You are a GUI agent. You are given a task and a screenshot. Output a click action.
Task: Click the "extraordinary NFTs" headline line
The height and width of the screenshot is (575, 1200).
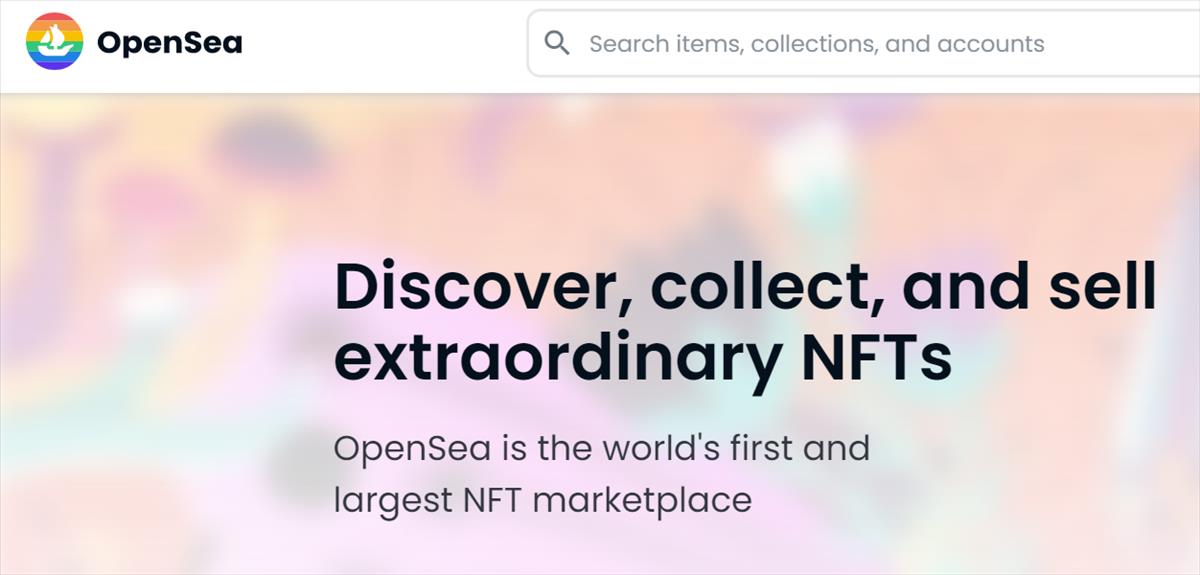[642, 358]
